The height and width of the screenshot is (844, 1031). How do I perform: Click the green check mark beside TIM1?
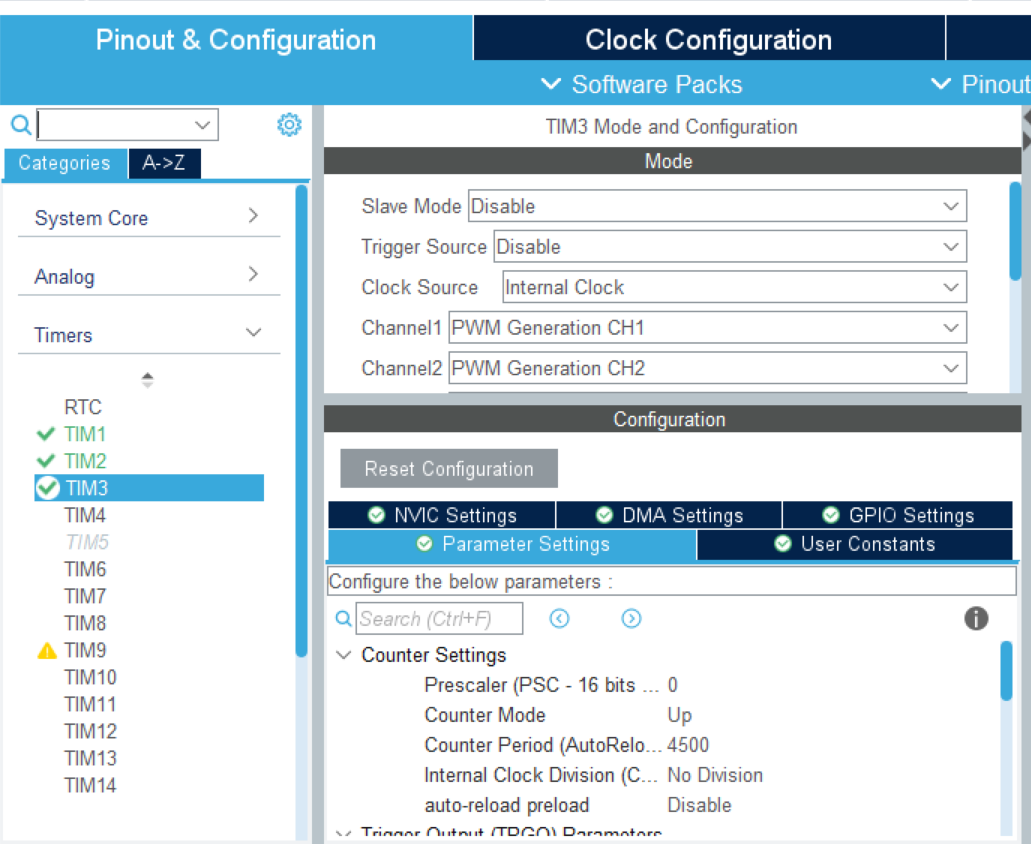45,434
